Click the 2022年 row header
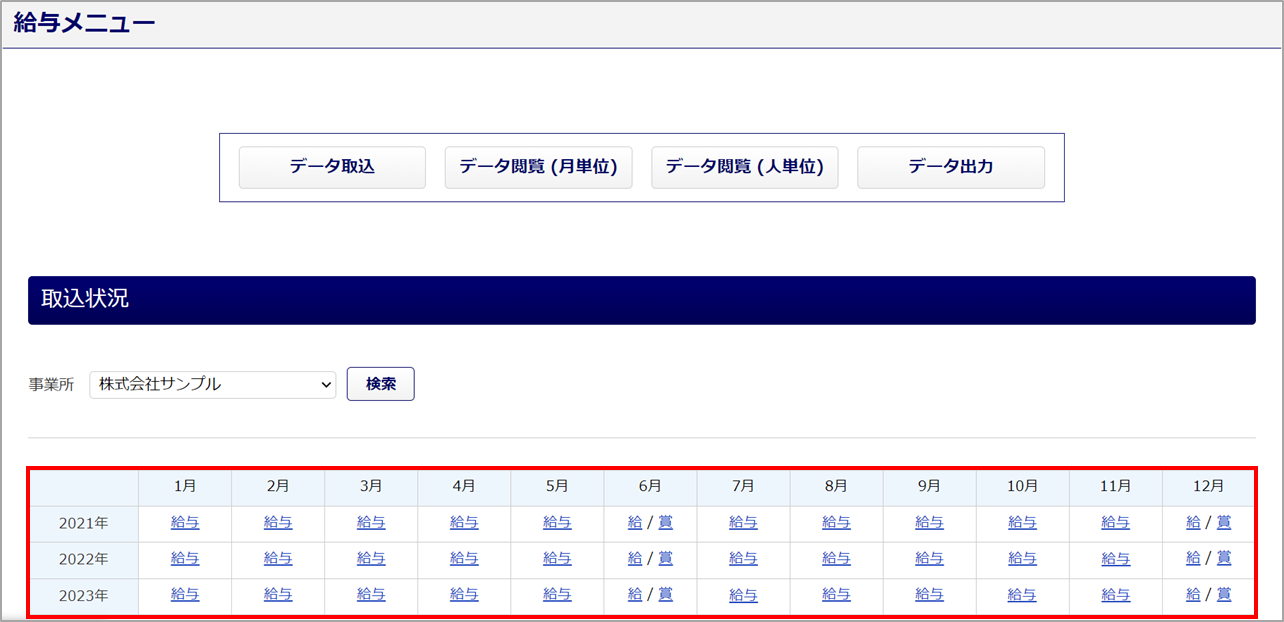Viewport: 1284px width, 622px height. click(x=83, y=559)
